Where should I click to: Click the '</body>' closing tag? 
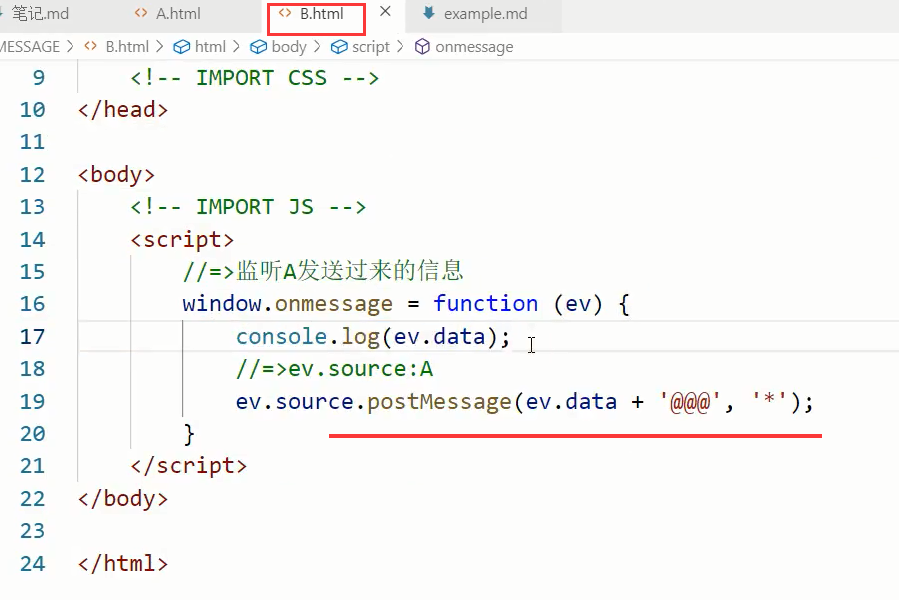point(123,498)
